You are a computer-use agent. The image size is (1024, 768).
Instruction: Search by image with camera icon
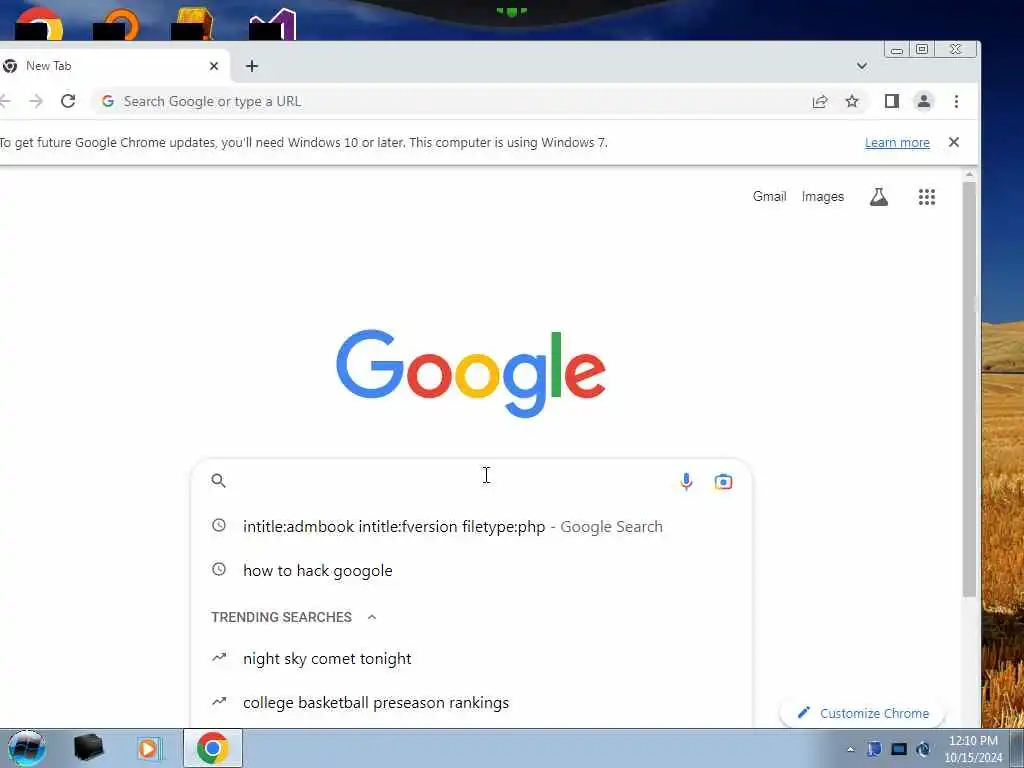(x=723, y=482)
